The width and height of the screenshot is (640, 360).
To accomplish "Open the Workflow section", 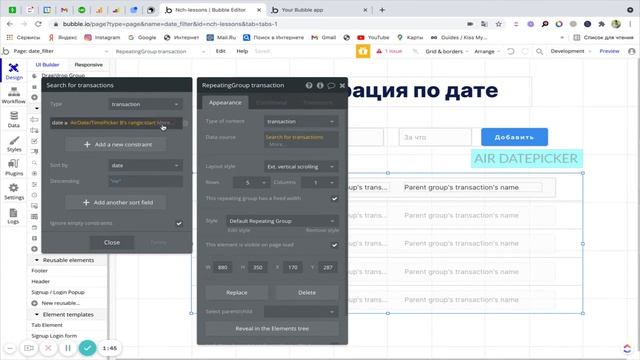I will point(13,95).
